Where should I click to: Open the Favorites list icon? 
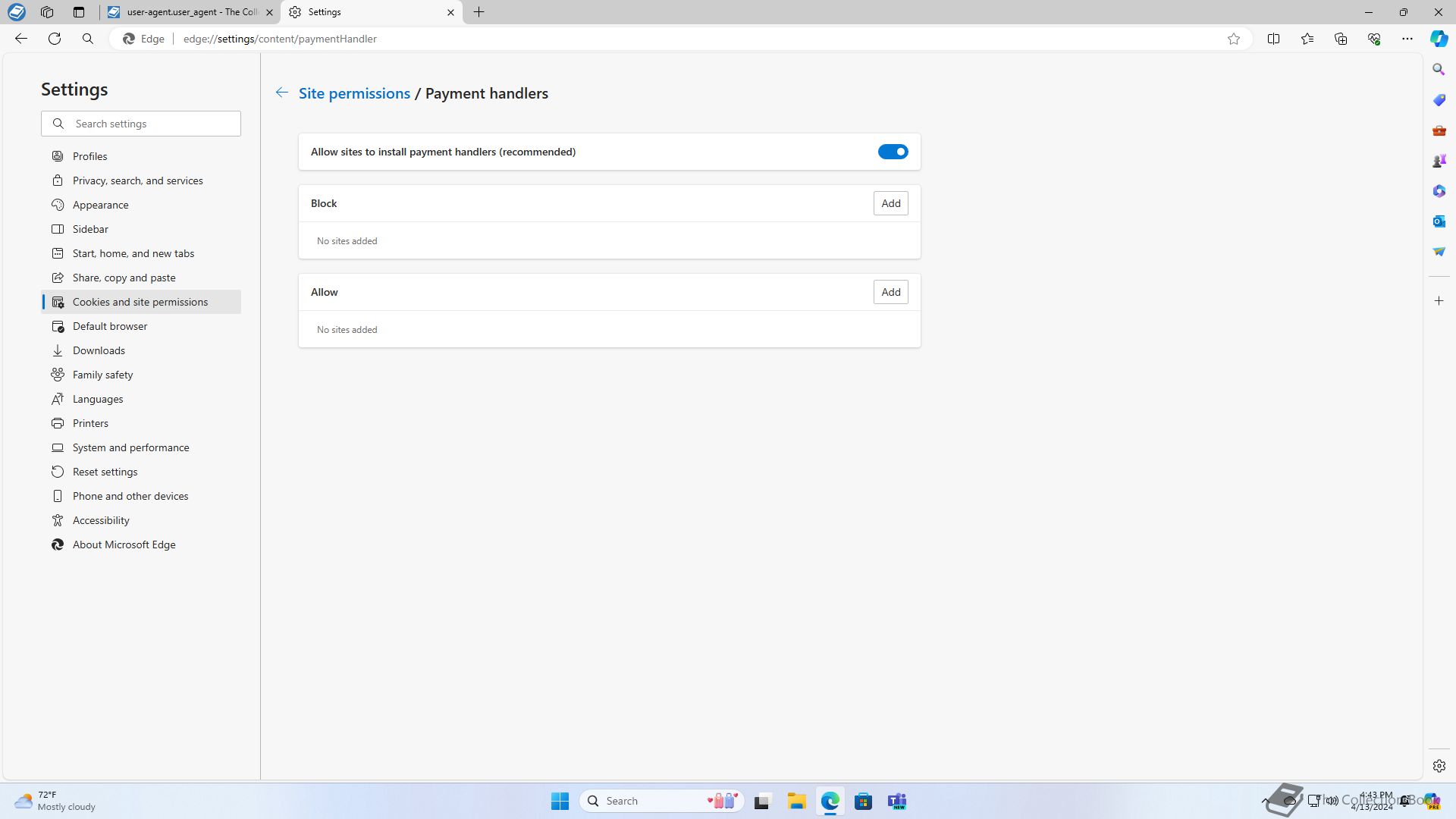click(x=1307, y=39)
